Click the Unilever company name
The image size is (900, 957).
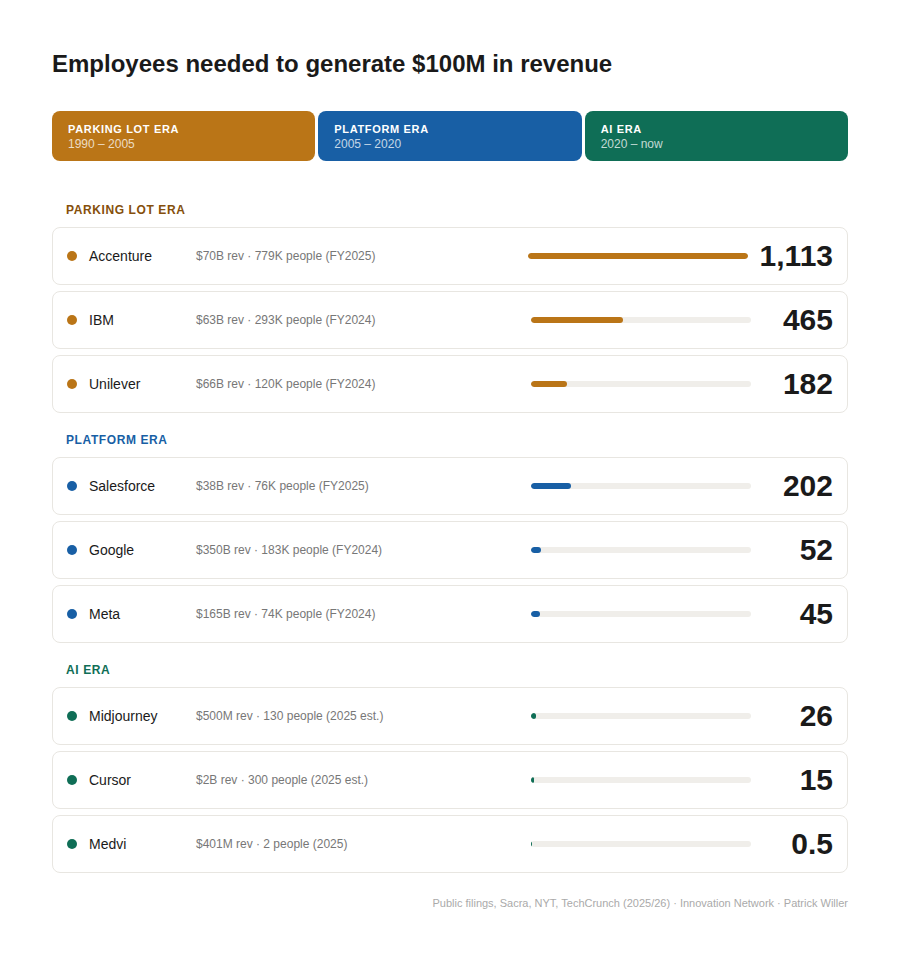tap(115, 385)
